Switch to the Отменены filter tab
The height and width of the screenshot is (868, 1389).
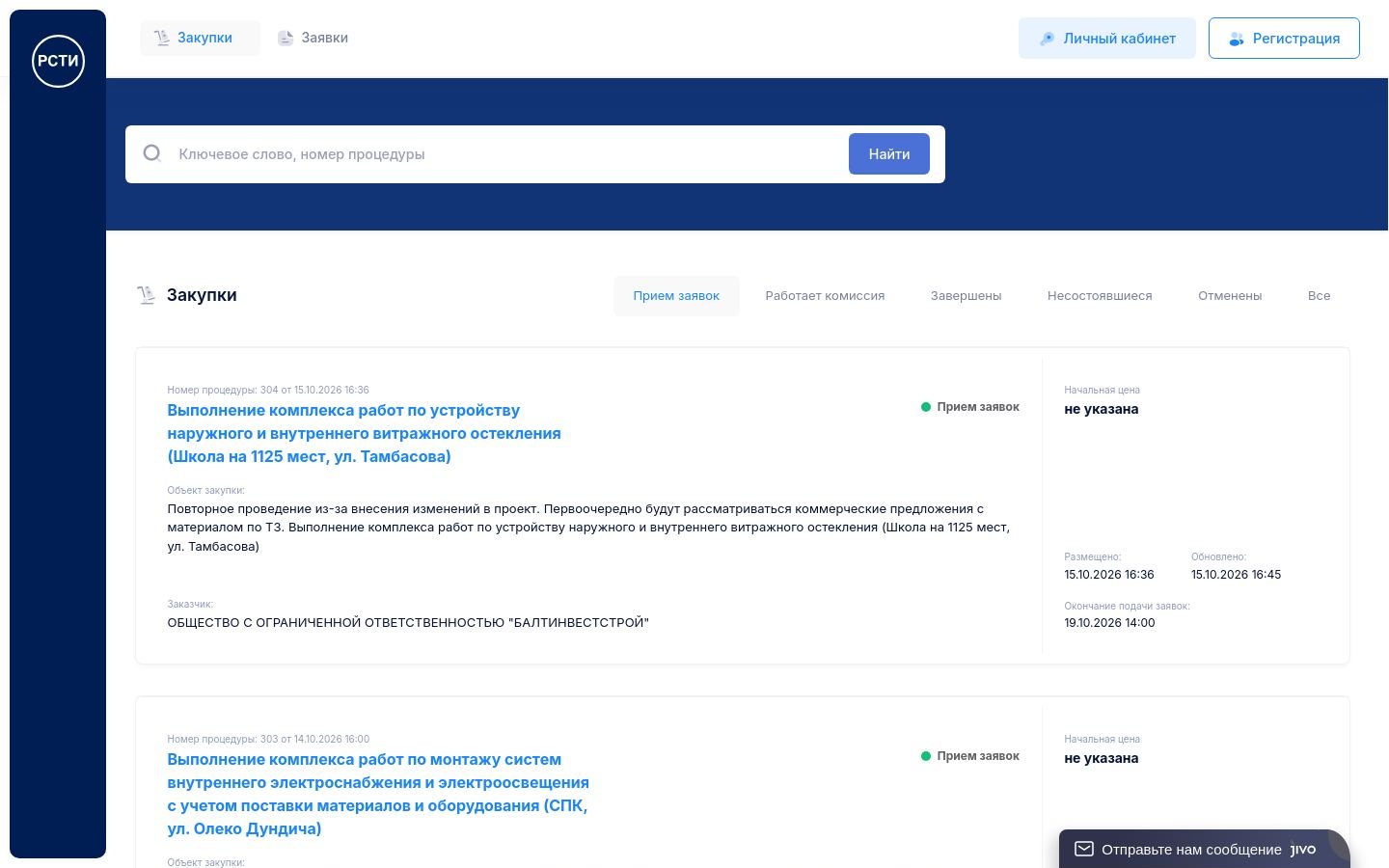[x=1230, y=296]
